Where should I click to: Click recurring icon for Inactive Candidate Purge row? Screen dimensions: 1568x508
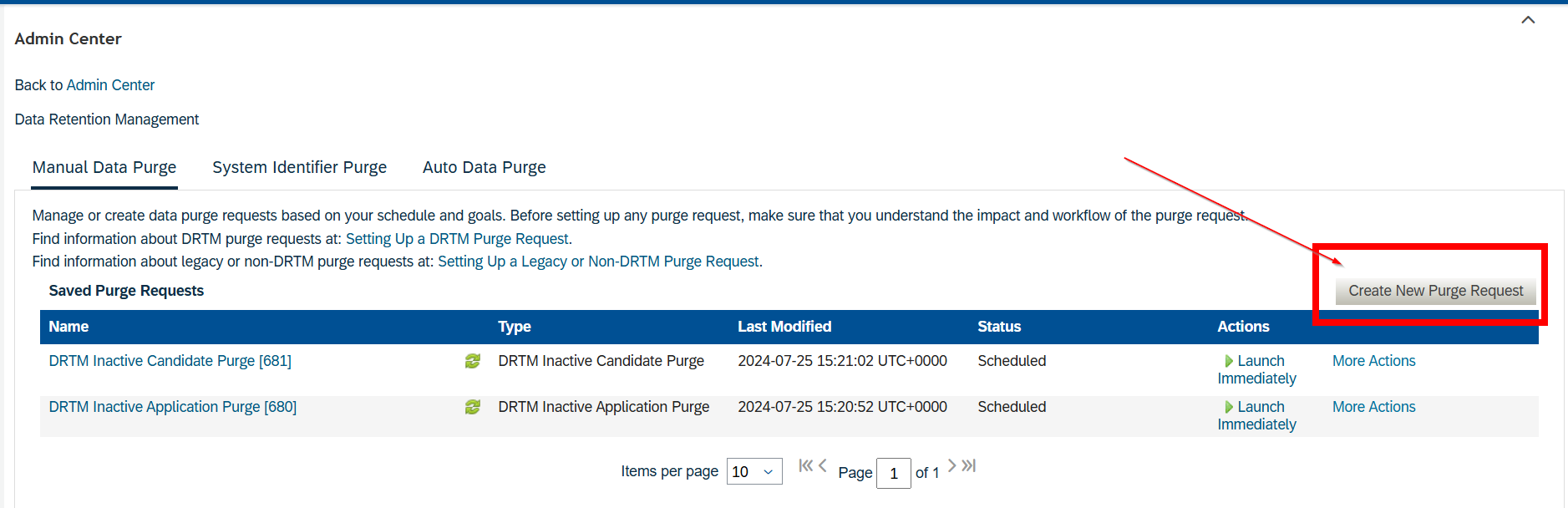(x=473, y=361)
